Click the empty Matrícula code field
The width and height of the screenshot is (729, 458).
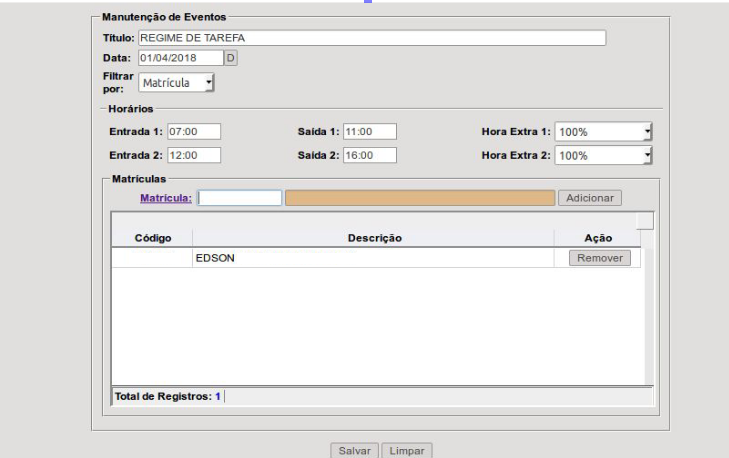click(x=239, y=198)
